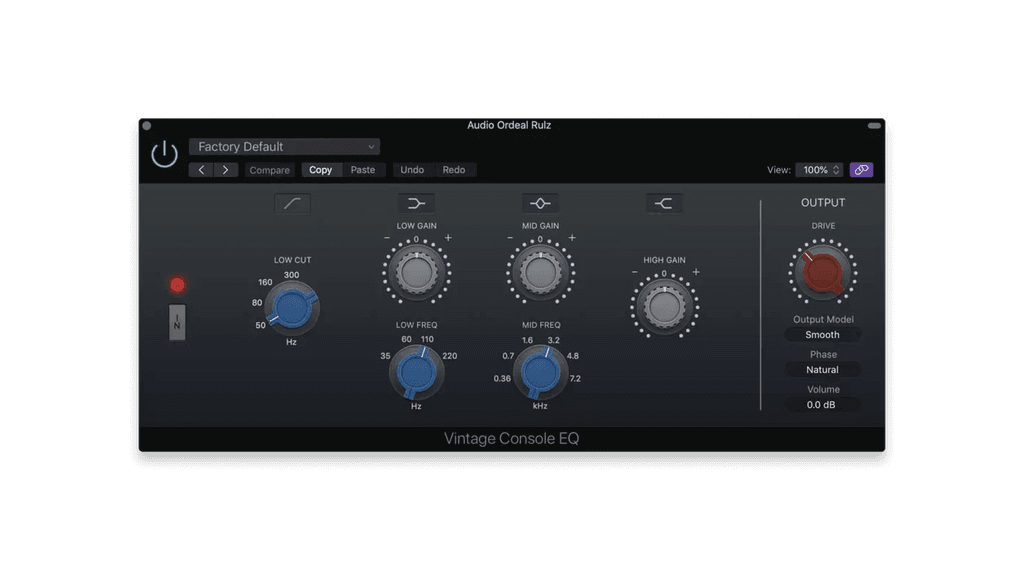
Task: Click the red status LED indicator
Action: [x=177, y=284]
